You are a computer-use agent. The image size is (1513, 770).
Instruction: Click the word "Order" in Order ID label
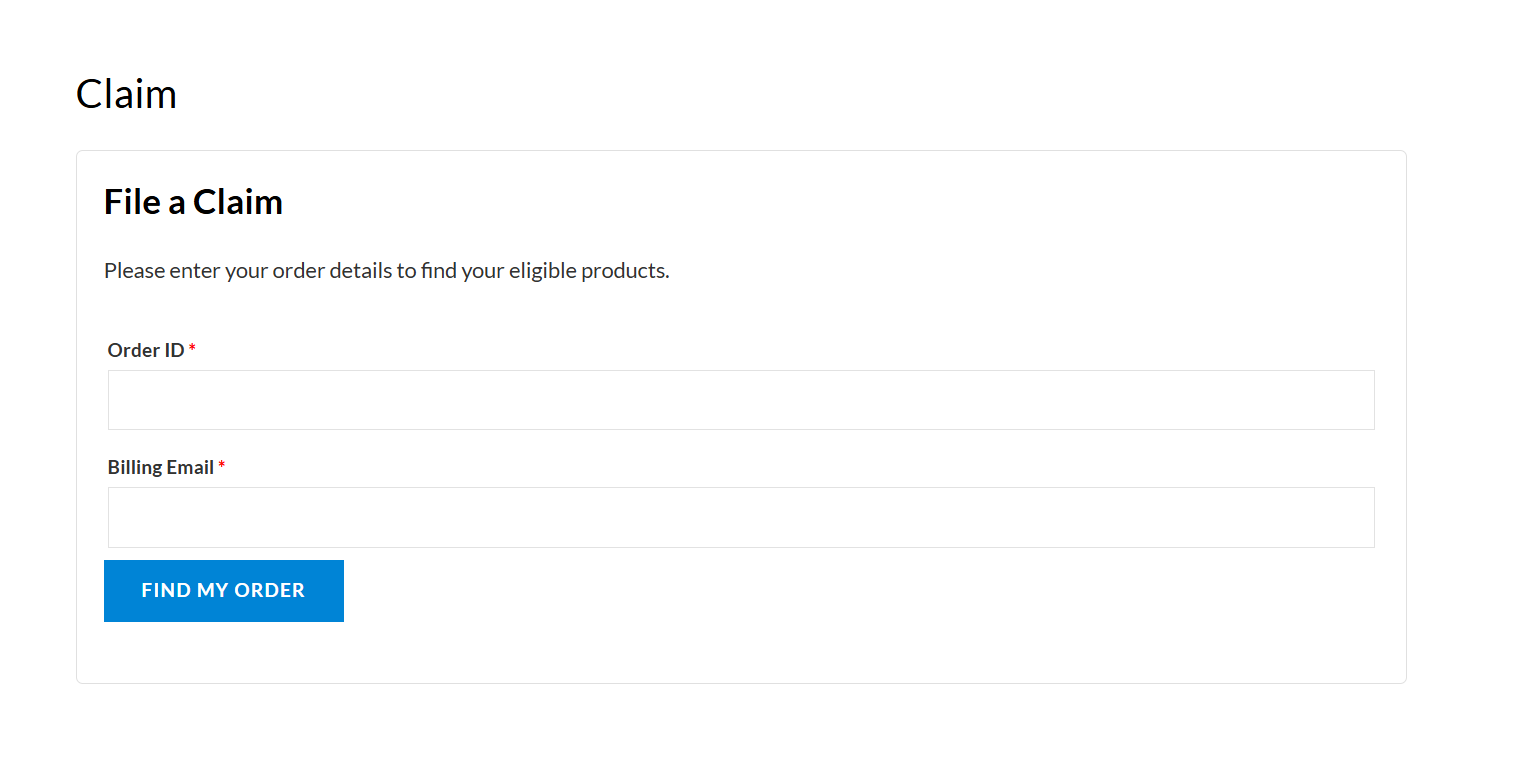(x=134, y=350)
